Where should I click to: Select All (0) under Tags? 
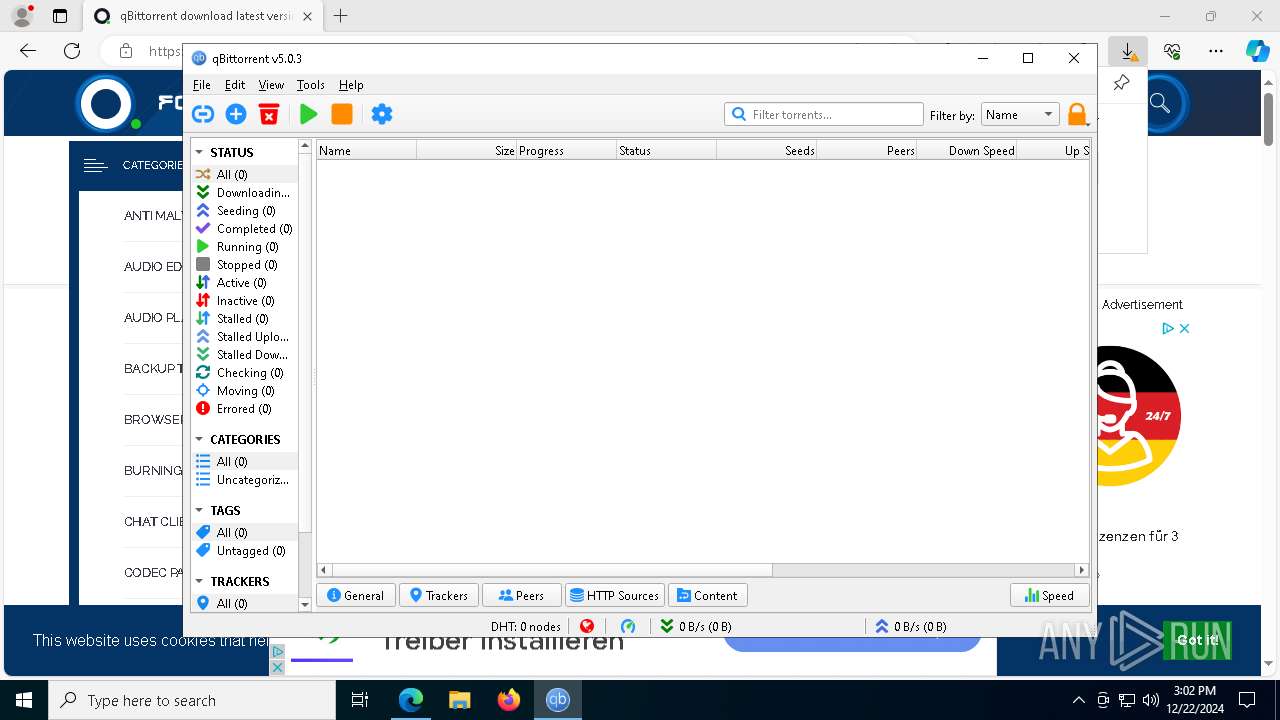pyautogui.click(x=245, y=532)
